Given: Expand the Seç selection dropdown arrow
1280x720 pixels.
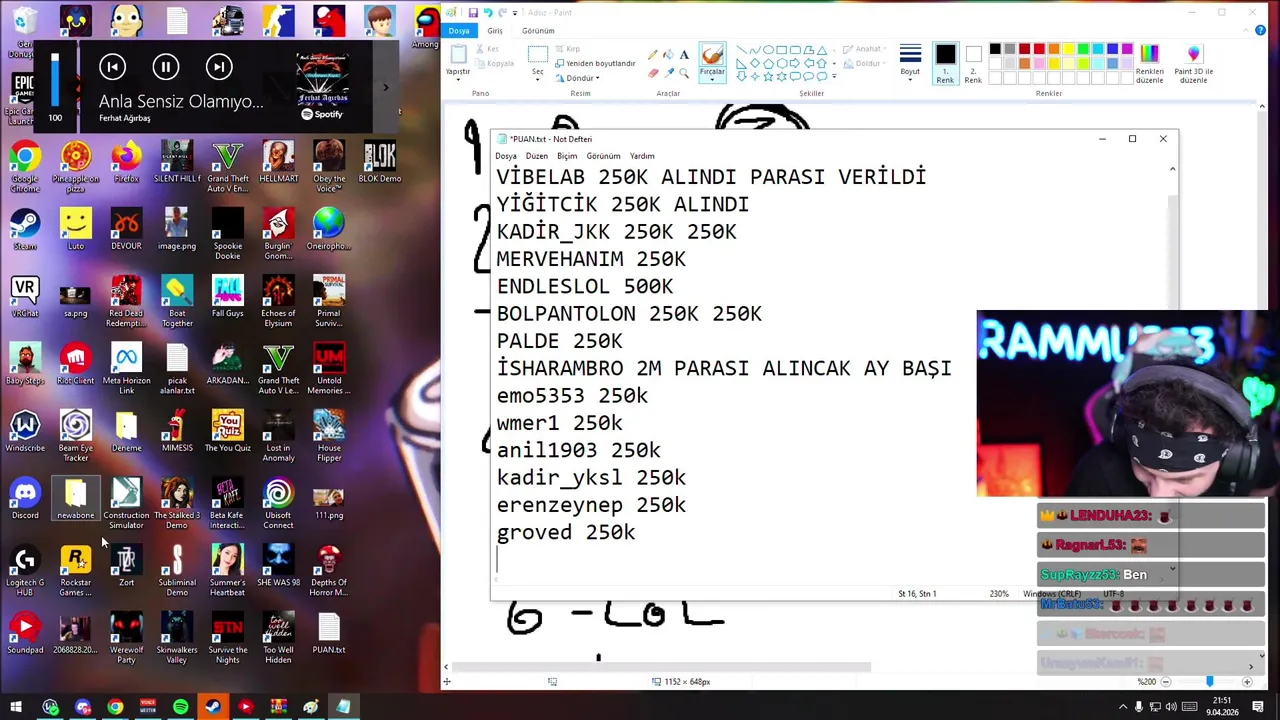Looking at the screenshot, I should (x=538, y=78).
